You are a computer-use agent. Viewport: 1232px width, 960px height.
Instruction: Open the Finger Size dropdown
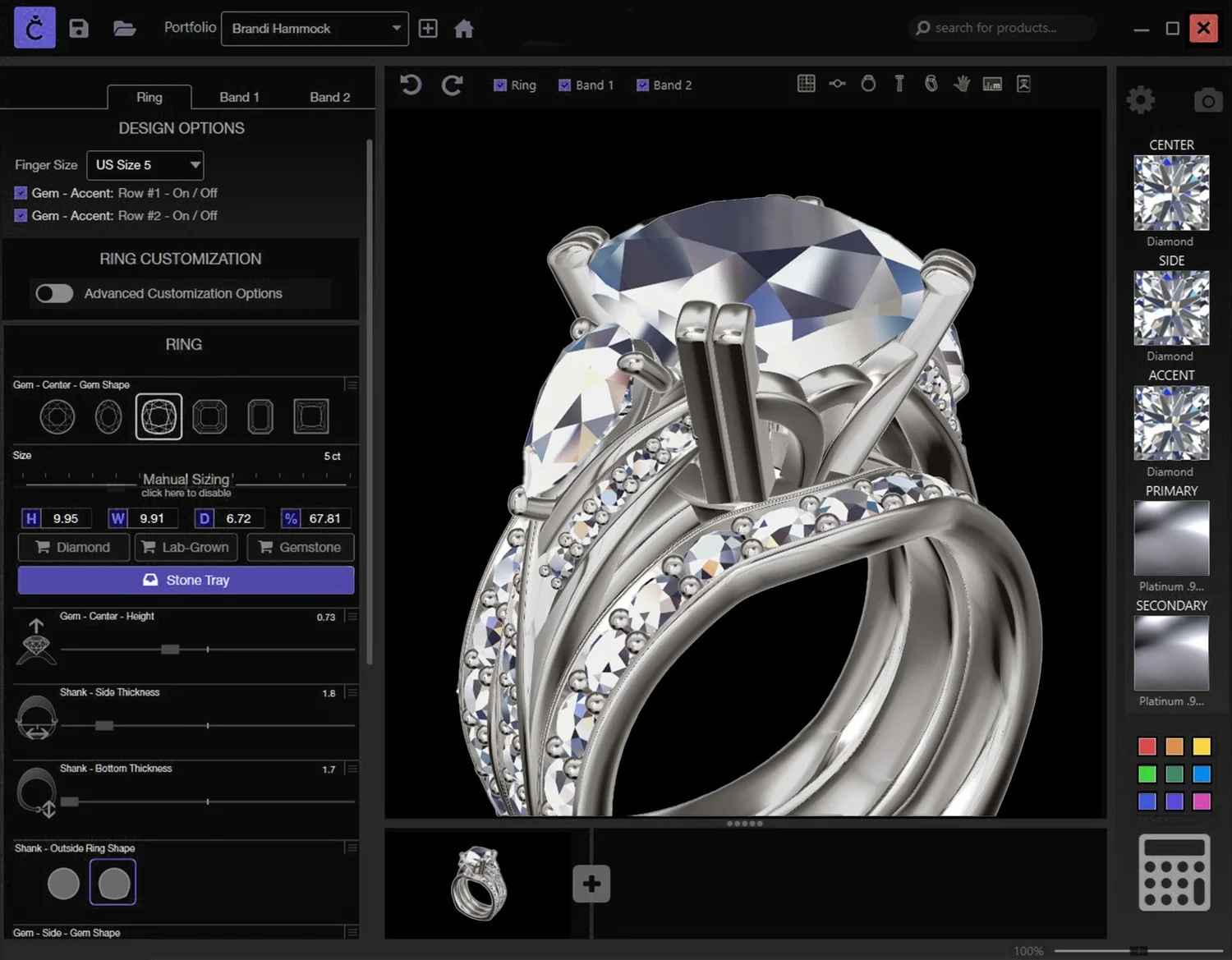145,165
